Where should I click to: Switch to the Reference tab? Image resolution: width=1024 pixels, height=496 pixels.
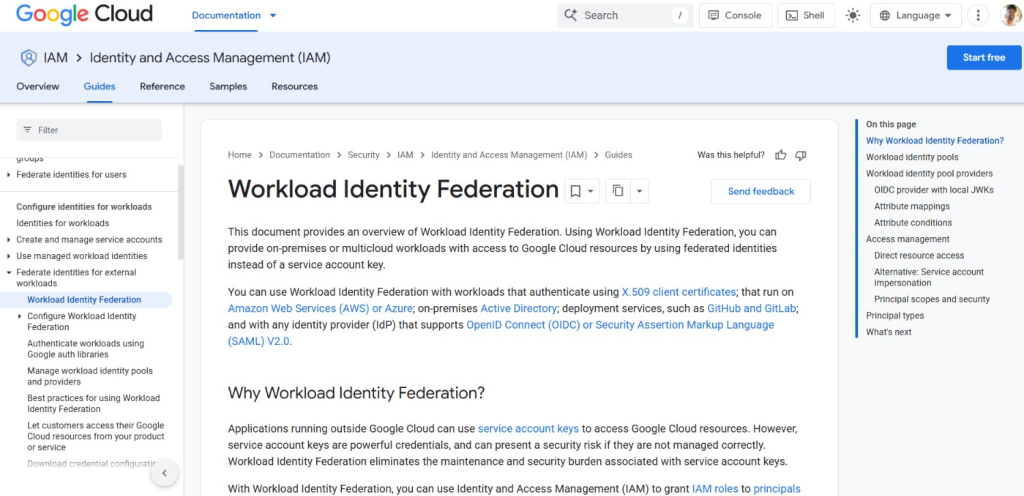coord(163,86)
